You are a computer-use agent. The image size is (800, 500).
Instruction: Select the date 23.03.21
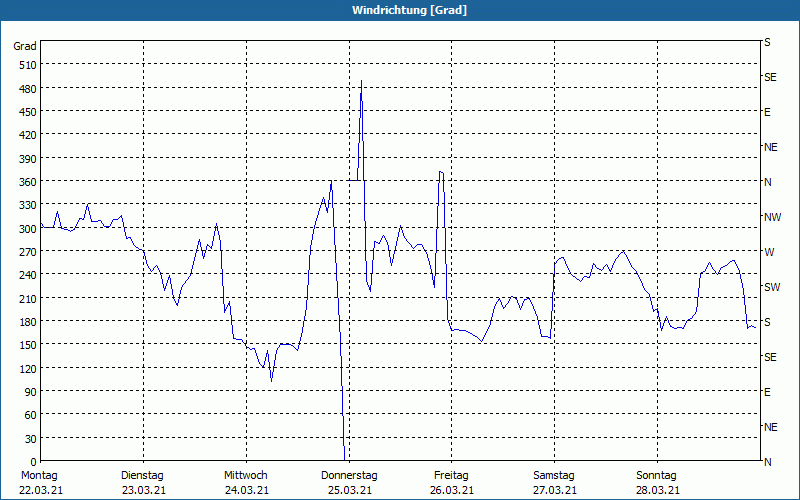pos(144,491)
